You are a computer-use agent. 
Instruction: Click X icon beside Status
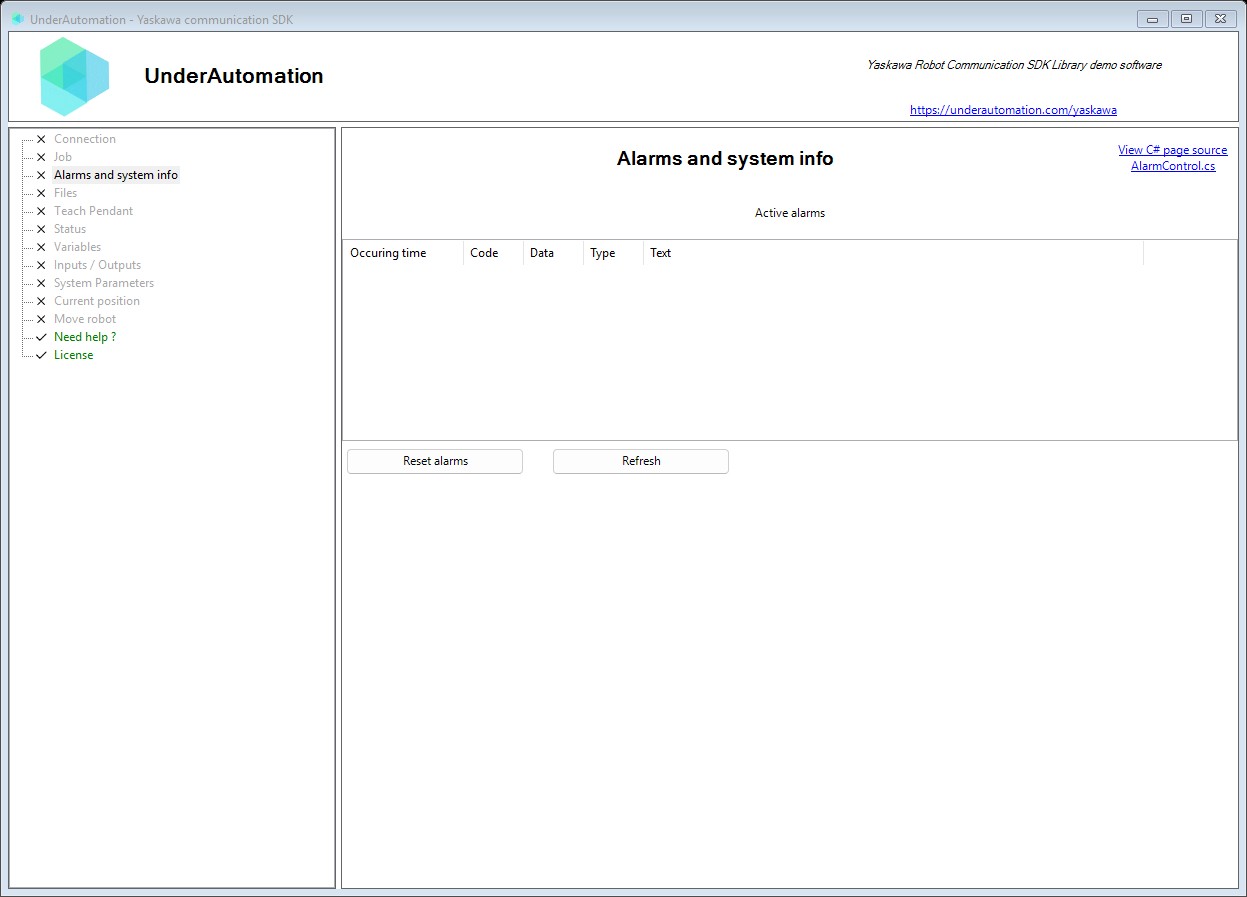[x=41, y=229]
